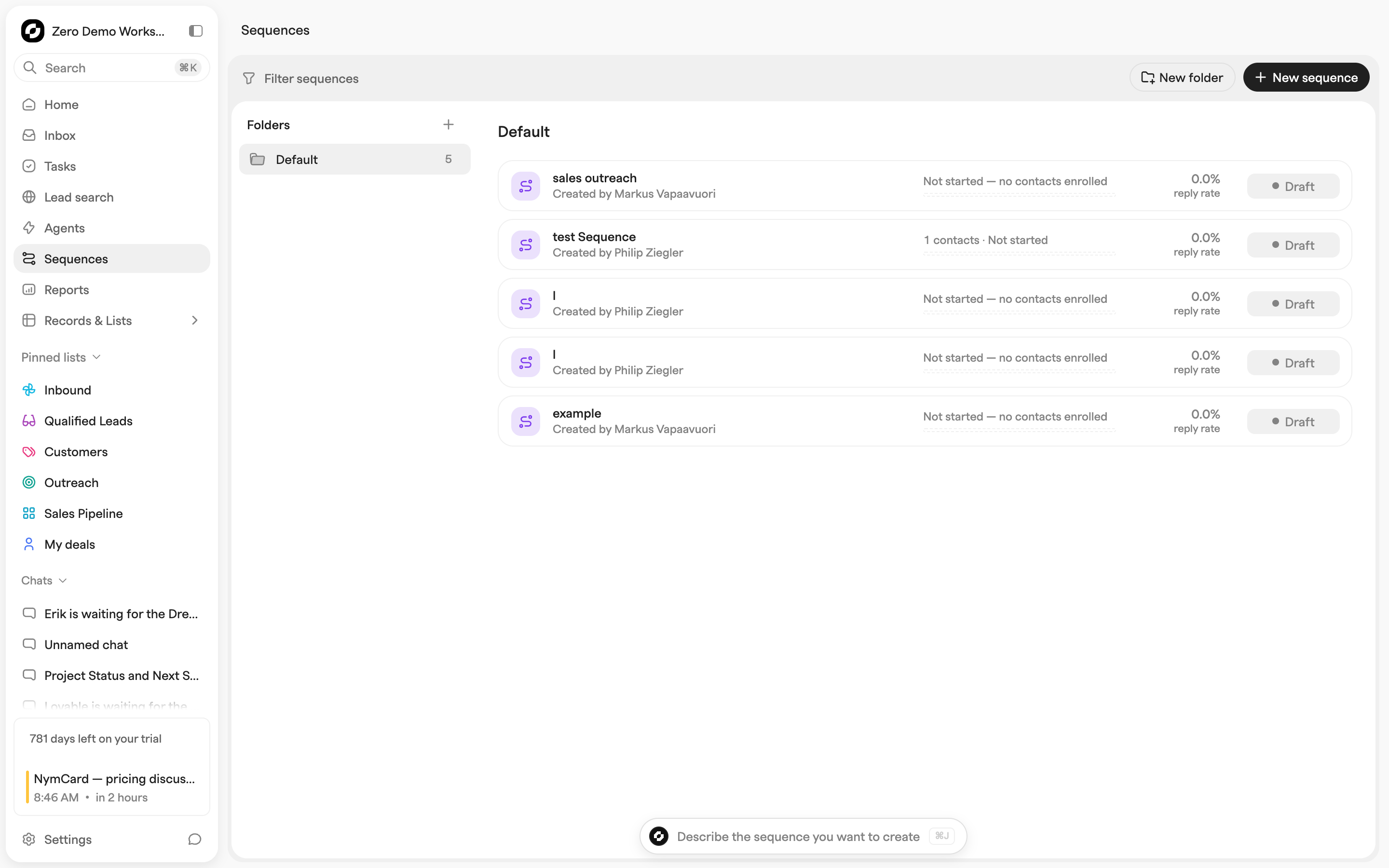Click the example sequence purple icon
The height and width of the screenshot is (868, 1389).
pos(525,421)
